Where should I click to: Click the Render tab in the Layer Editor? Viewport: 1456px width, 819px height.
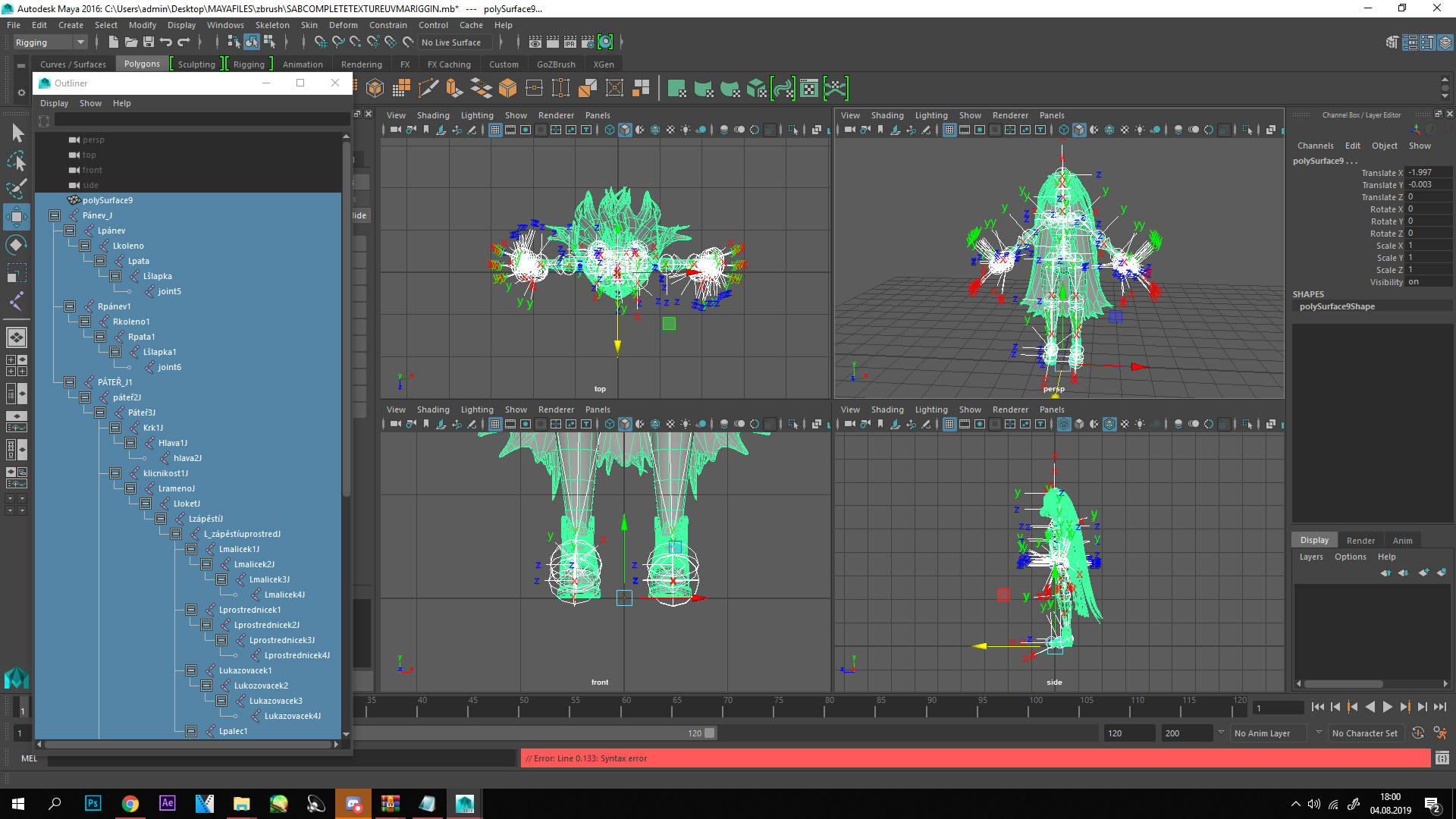(1361, 539)
